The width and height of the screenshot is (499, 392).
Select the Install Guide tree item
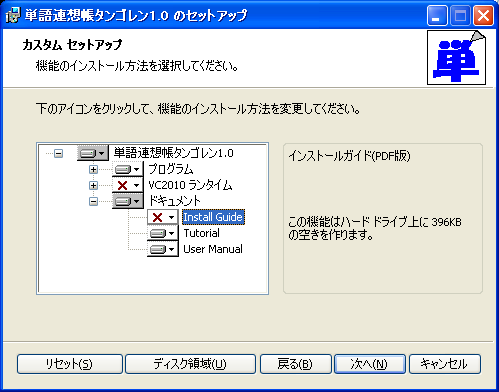(213, 217)
